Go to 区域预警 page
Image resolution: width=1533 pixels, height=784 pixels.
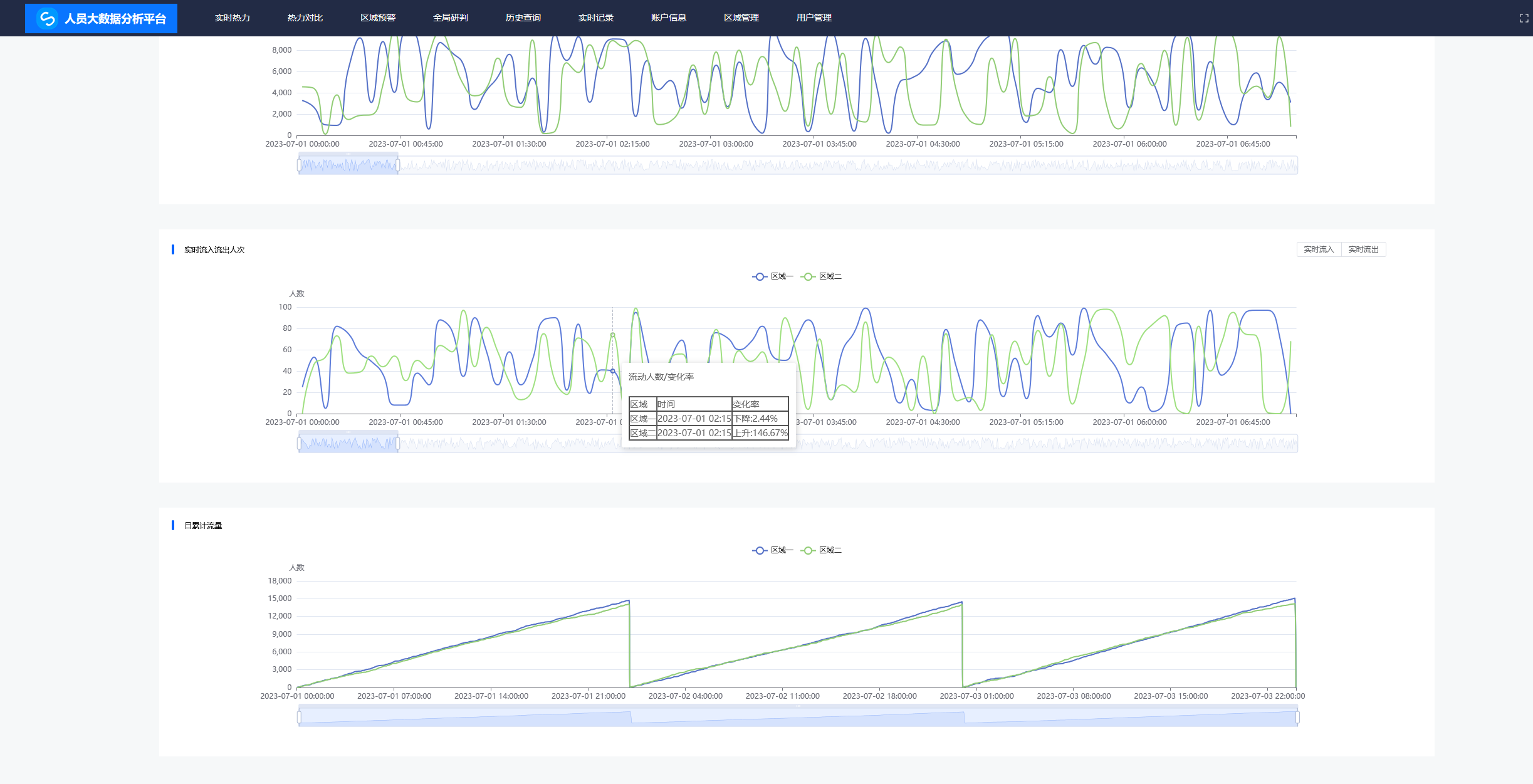(377, 18)
